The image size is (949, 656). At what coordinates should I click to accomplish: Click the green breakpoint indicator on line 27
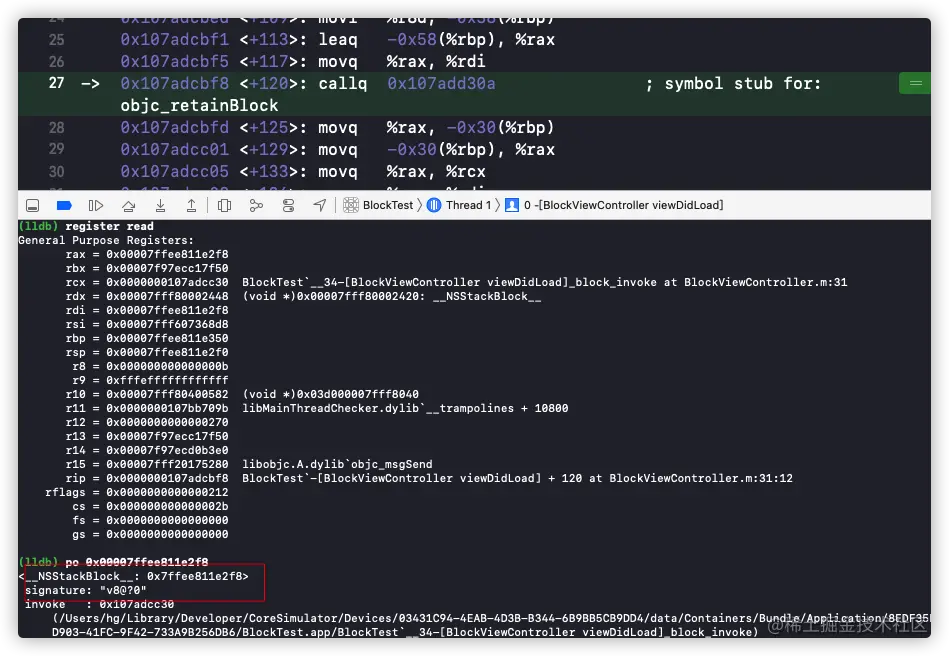click(x=915, y=84)
